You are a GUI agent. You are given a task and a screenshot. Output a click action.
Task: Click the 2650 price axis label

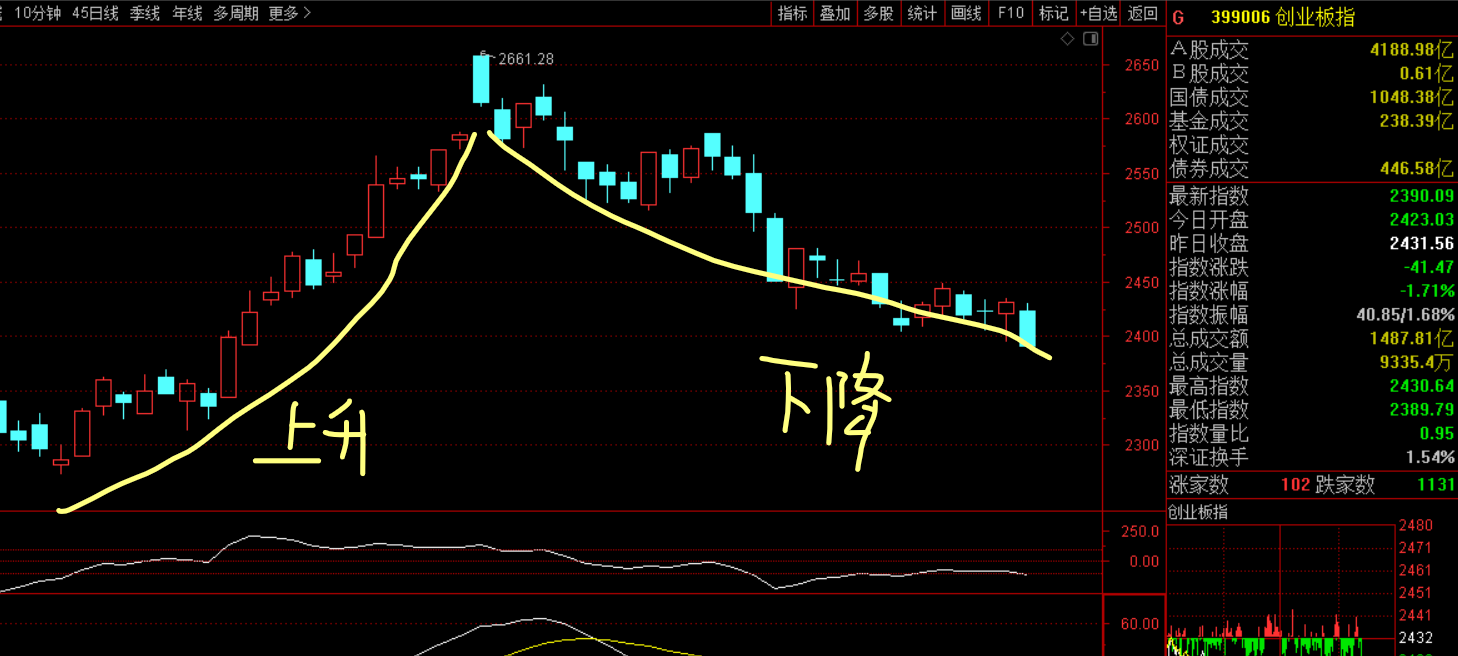[1140, 66]
